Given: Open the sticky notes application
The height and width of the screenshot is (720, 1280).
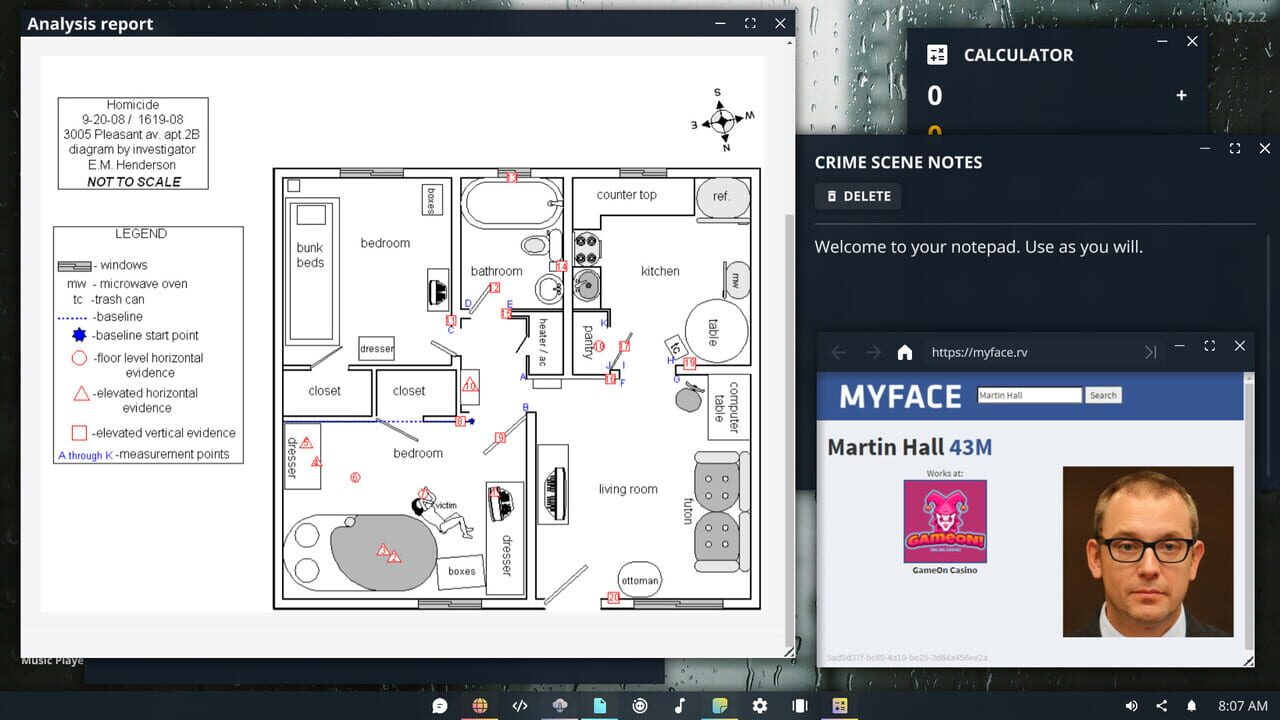Looking at the screenshot, I should (719, 705).
